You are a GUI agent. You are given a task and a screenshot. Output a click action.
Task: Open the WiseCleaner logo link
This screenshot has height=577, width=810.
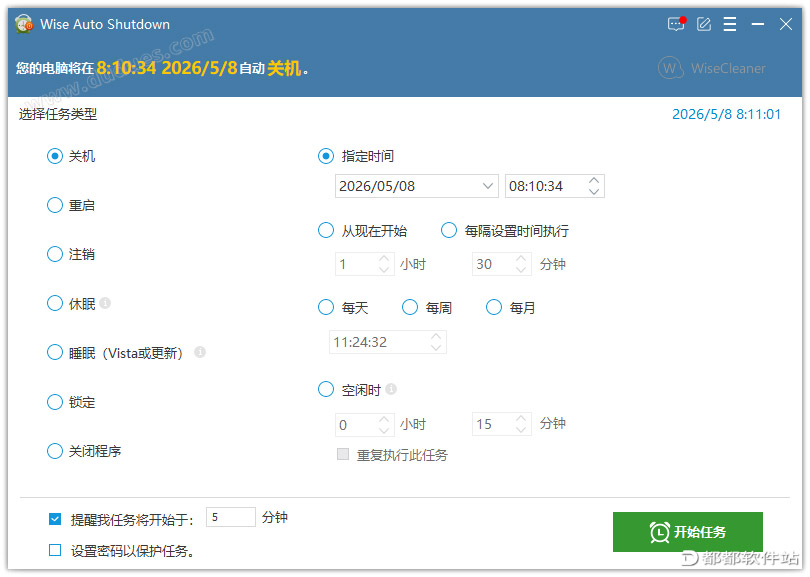[712, 68]
